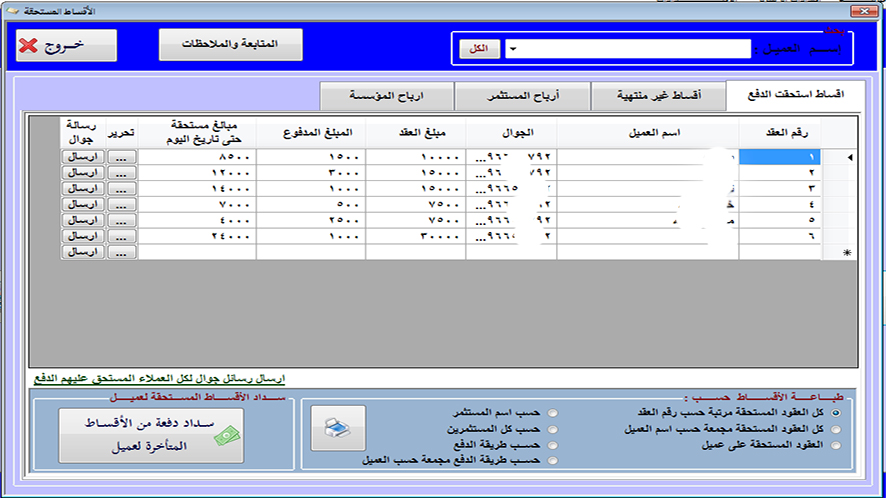Select radio 'كل العقود المستحقة مجمعة حسب اسم العميل'
Screen dimensions: 886x498
836,429
